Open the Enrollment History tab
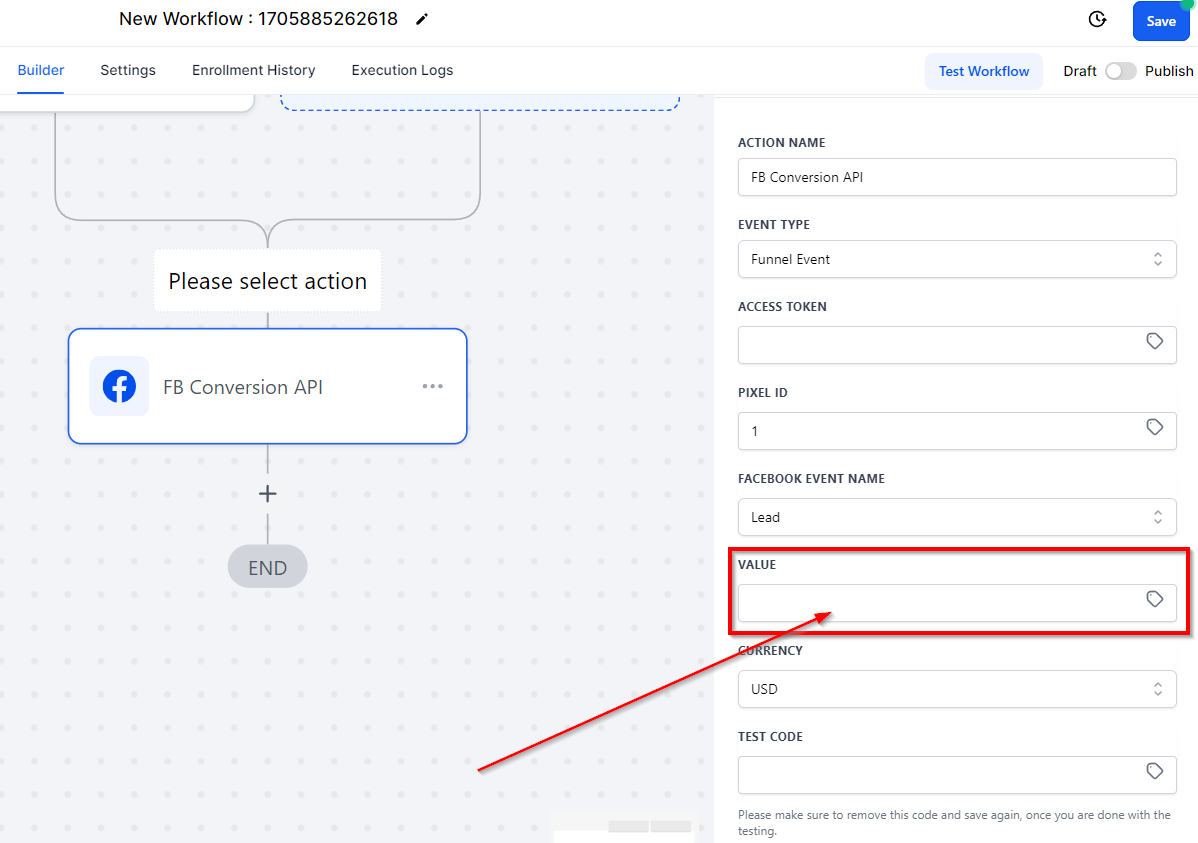1198x843 pixels. 253,70
